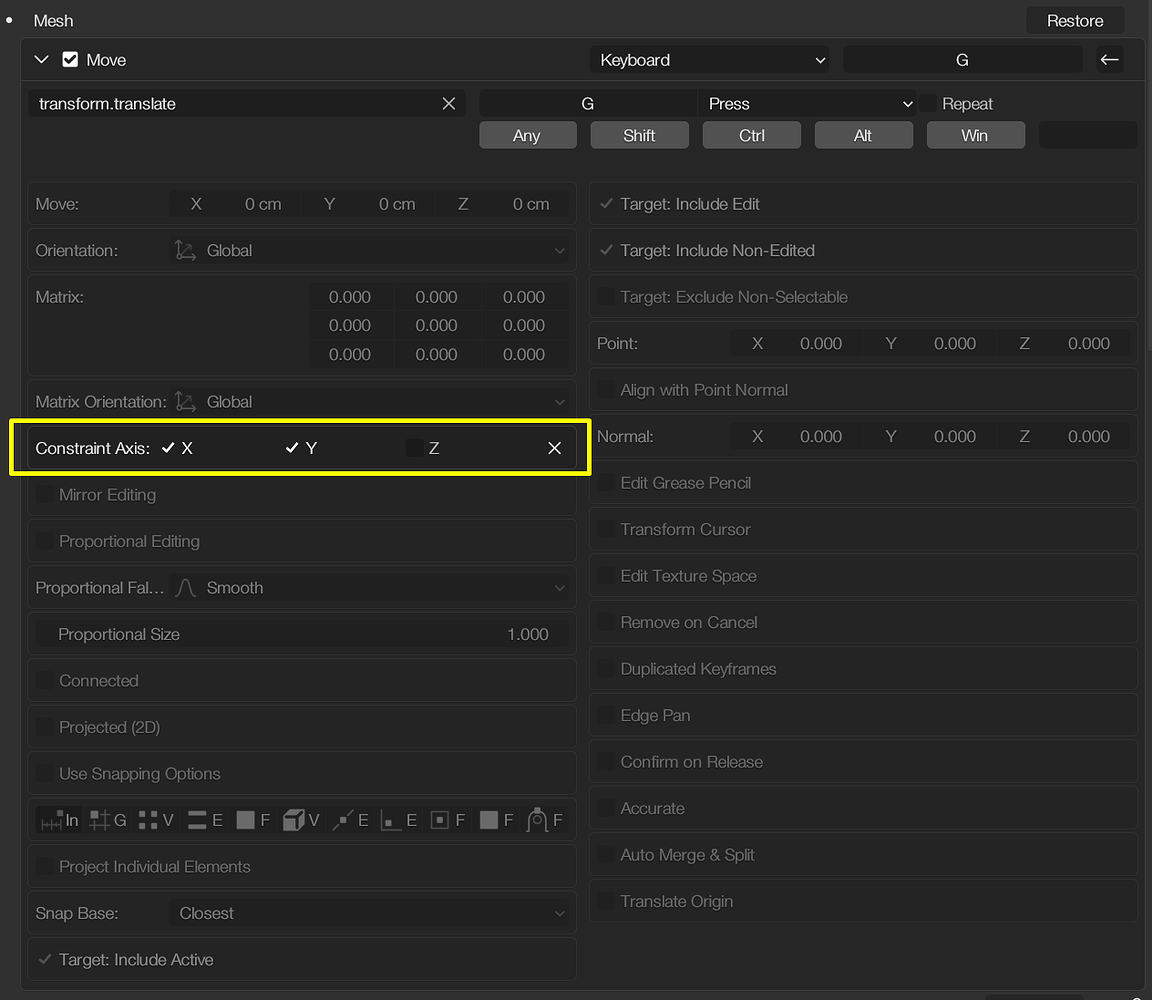
Task: Open the Matrix Orientation Global dropdown
Action: point(369,402)
